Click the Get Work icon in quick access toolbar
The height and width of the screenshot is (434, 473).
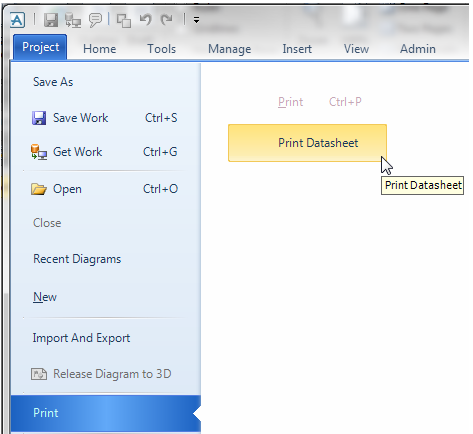73,20
